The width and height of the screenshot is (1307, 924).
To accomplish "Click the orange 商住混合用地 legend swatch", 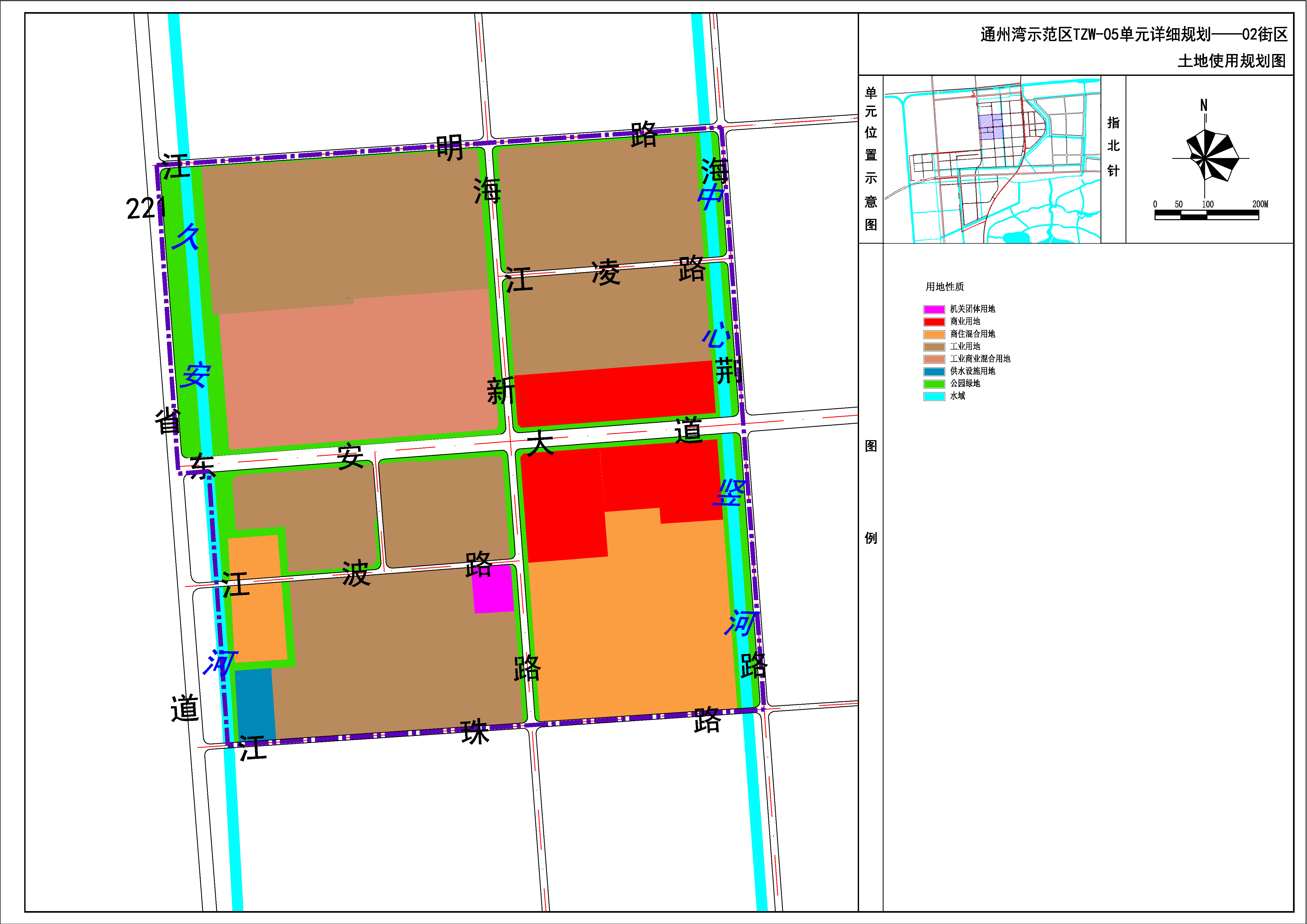I will point(934,334).
